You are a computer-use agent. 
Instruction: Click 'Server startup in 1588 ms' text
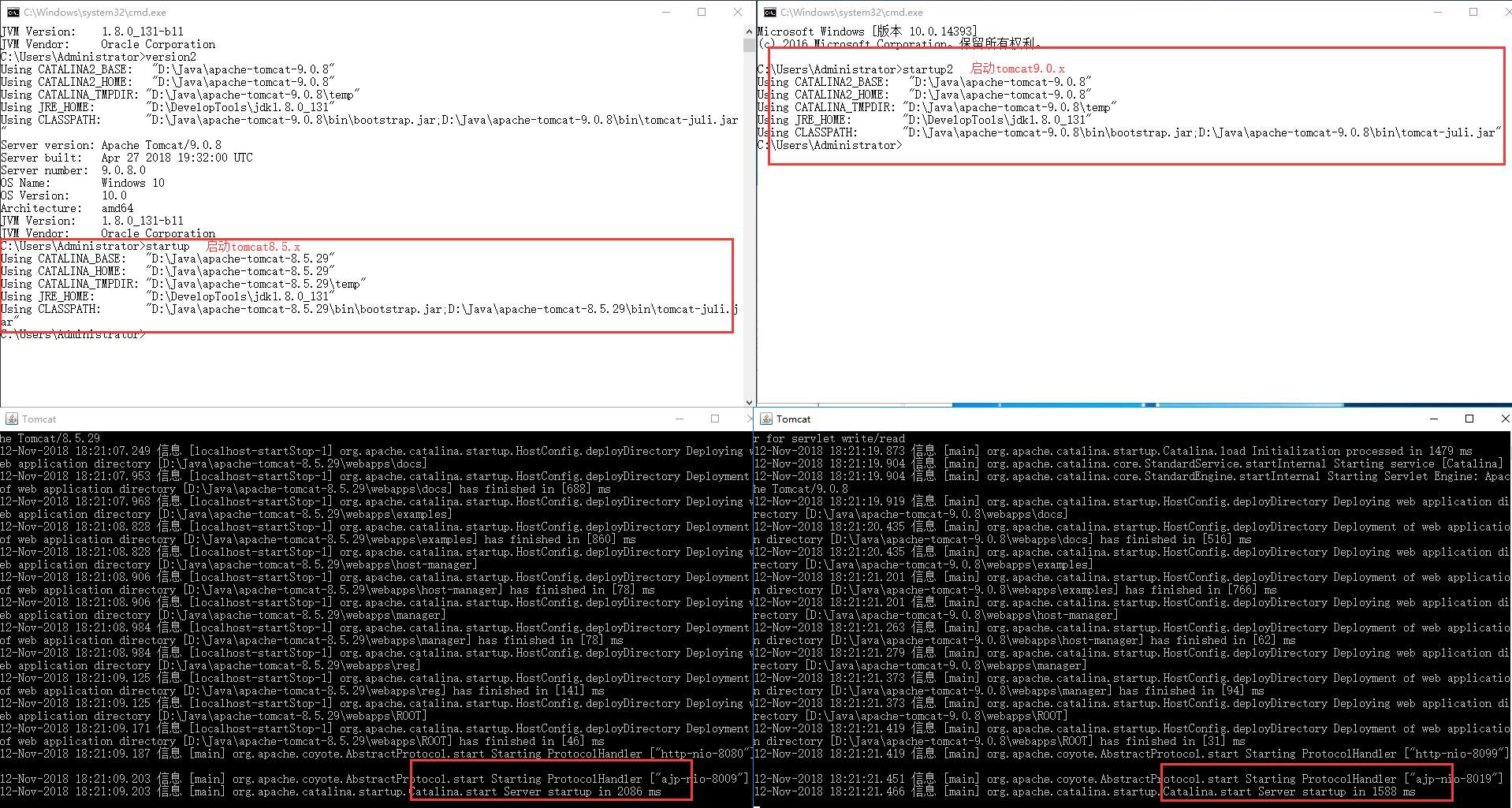point(1336,791)
